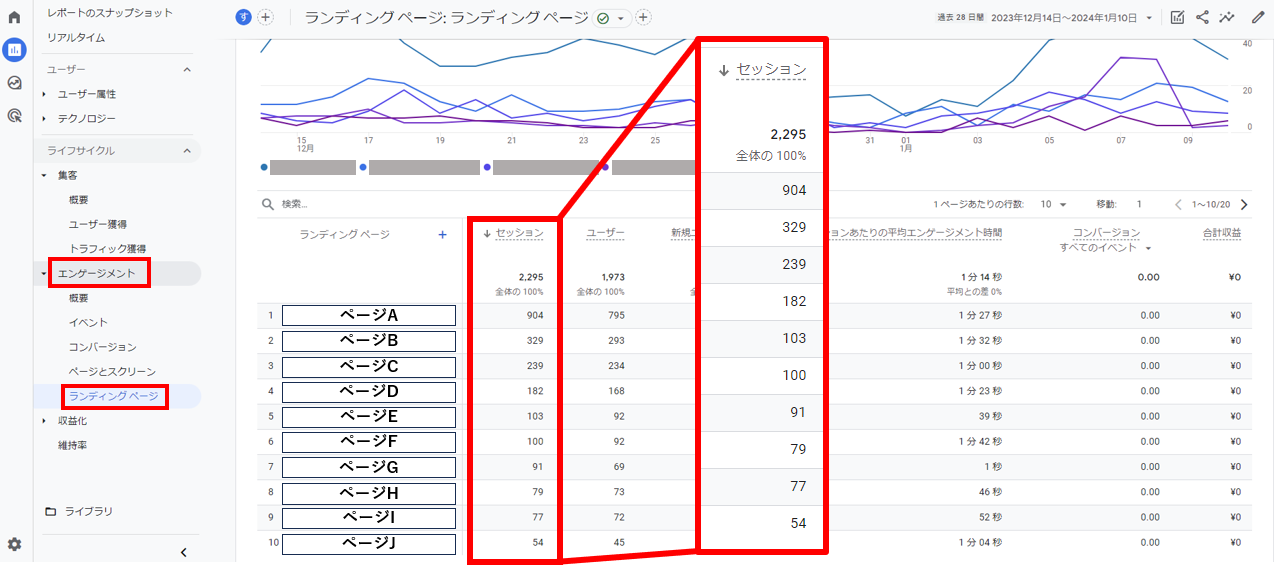The image size is (1274, 570).
Task: Open イベント report
Action: [88, 322]
